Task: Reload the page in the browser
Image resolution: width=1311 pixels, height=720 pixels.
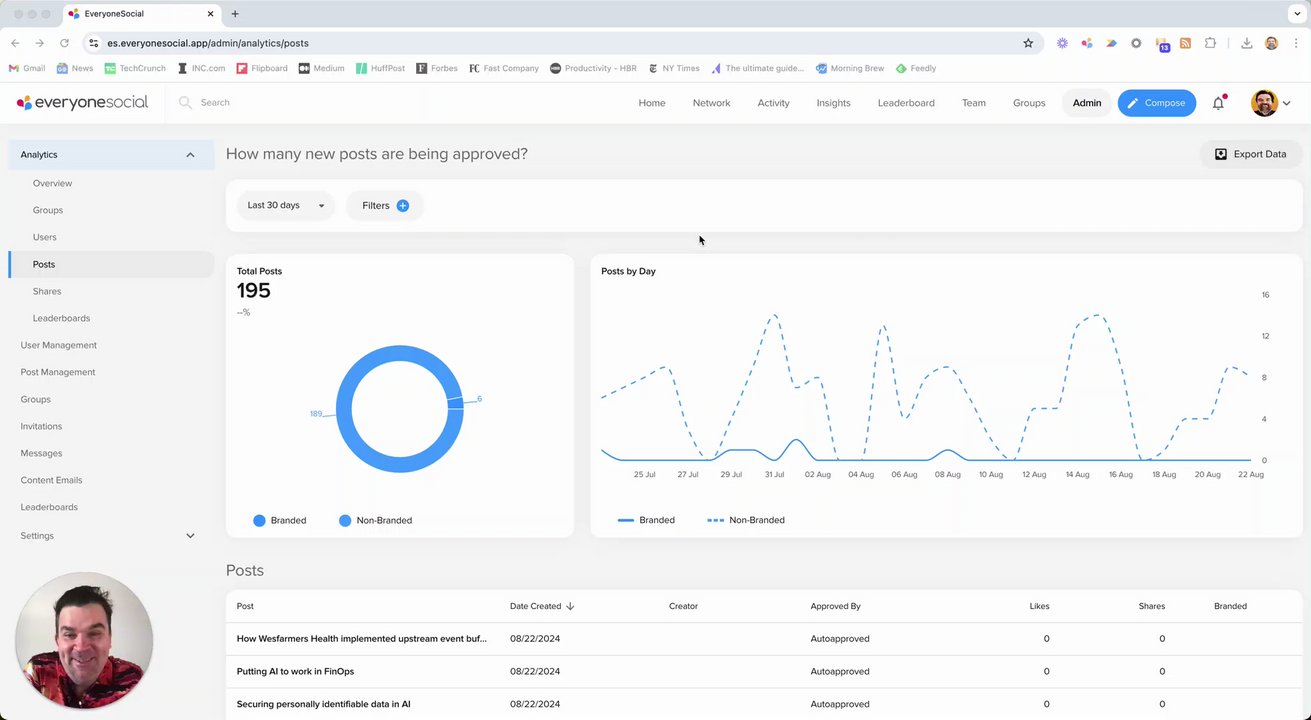Action: click(65, 43)
